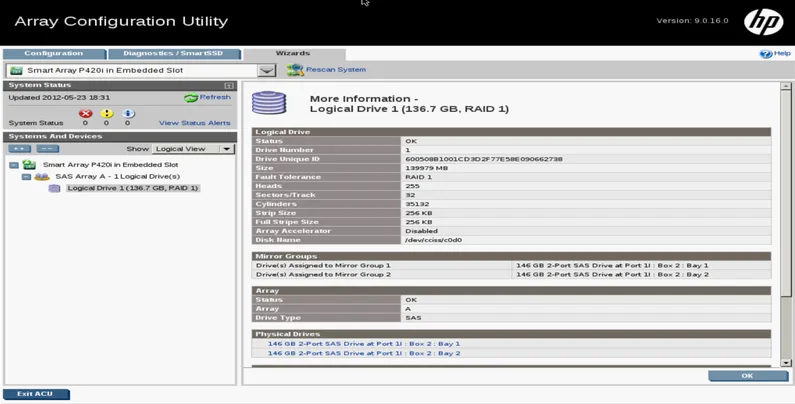Click the controller icon in selector box
Screen dimensions: 795x404
pyautogui.click(x=16, y=70)
